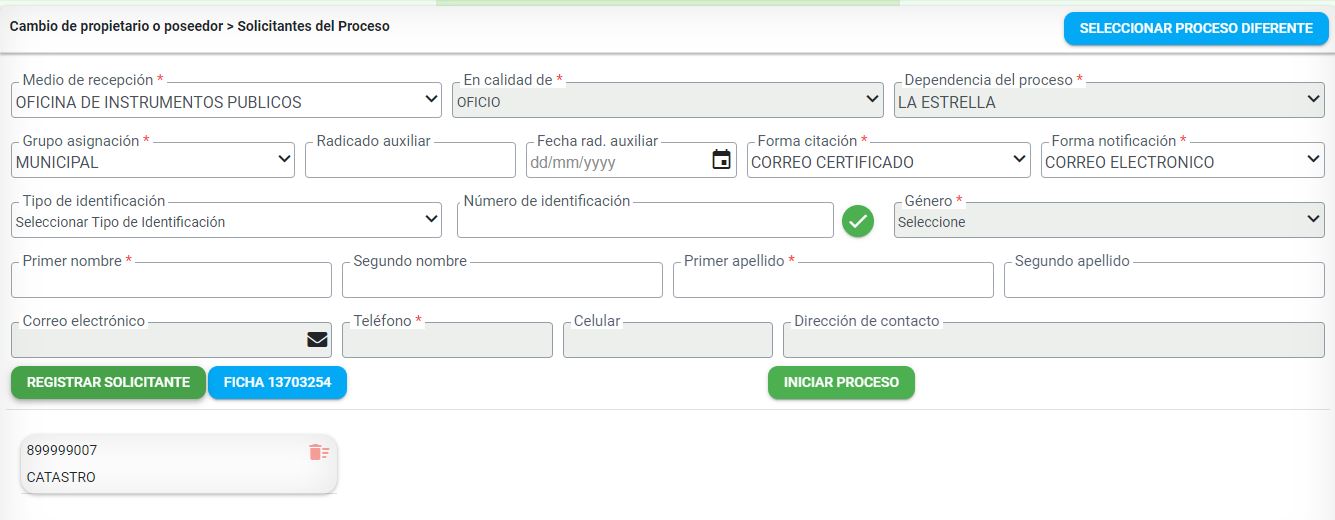This screenshot has height=520, width=1335.
Task: Open the En calidad de dropdown
Action: point(668,100)
